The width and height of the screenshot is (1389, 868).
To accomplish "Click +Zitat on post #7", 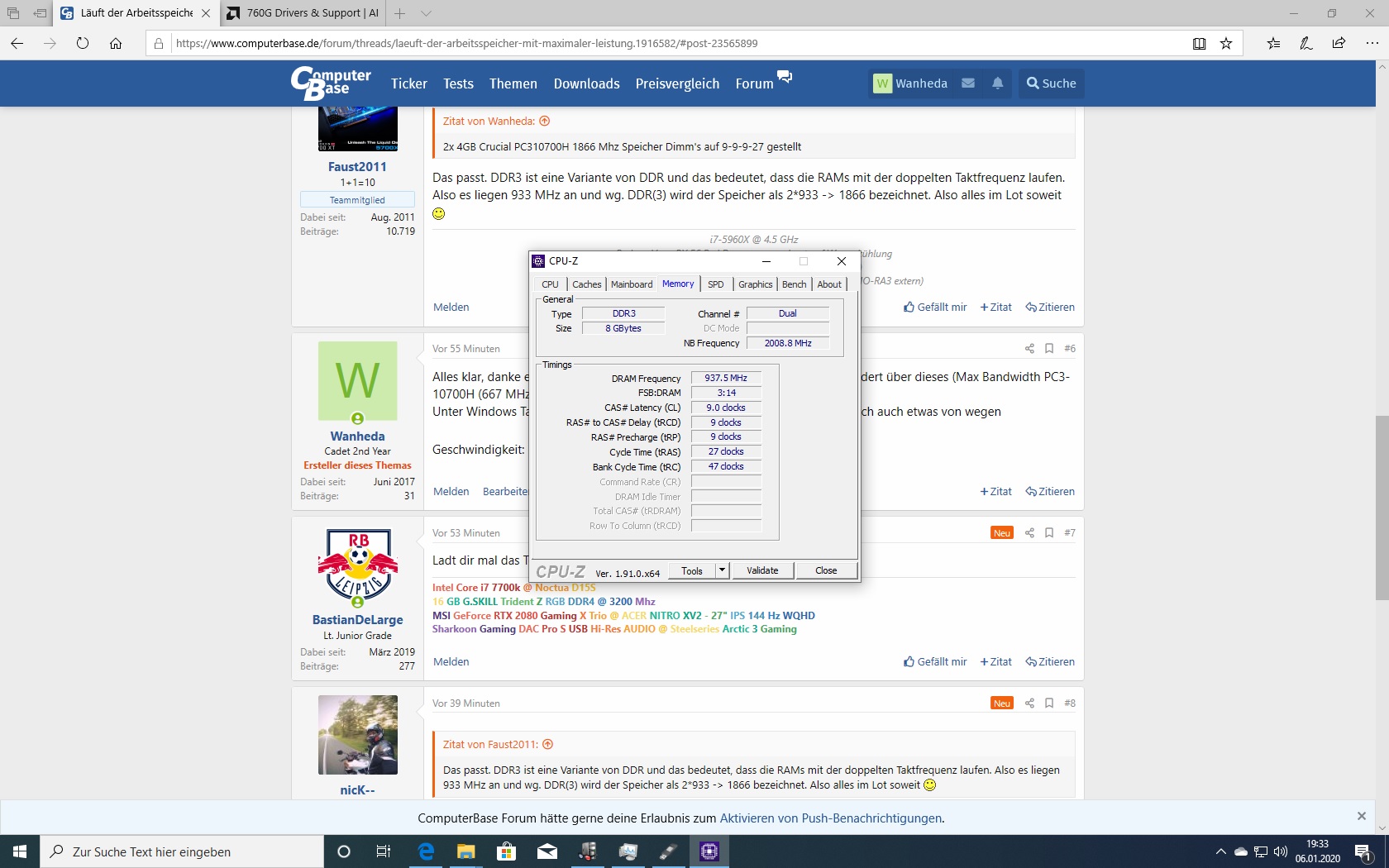I will tap(995, 661).
